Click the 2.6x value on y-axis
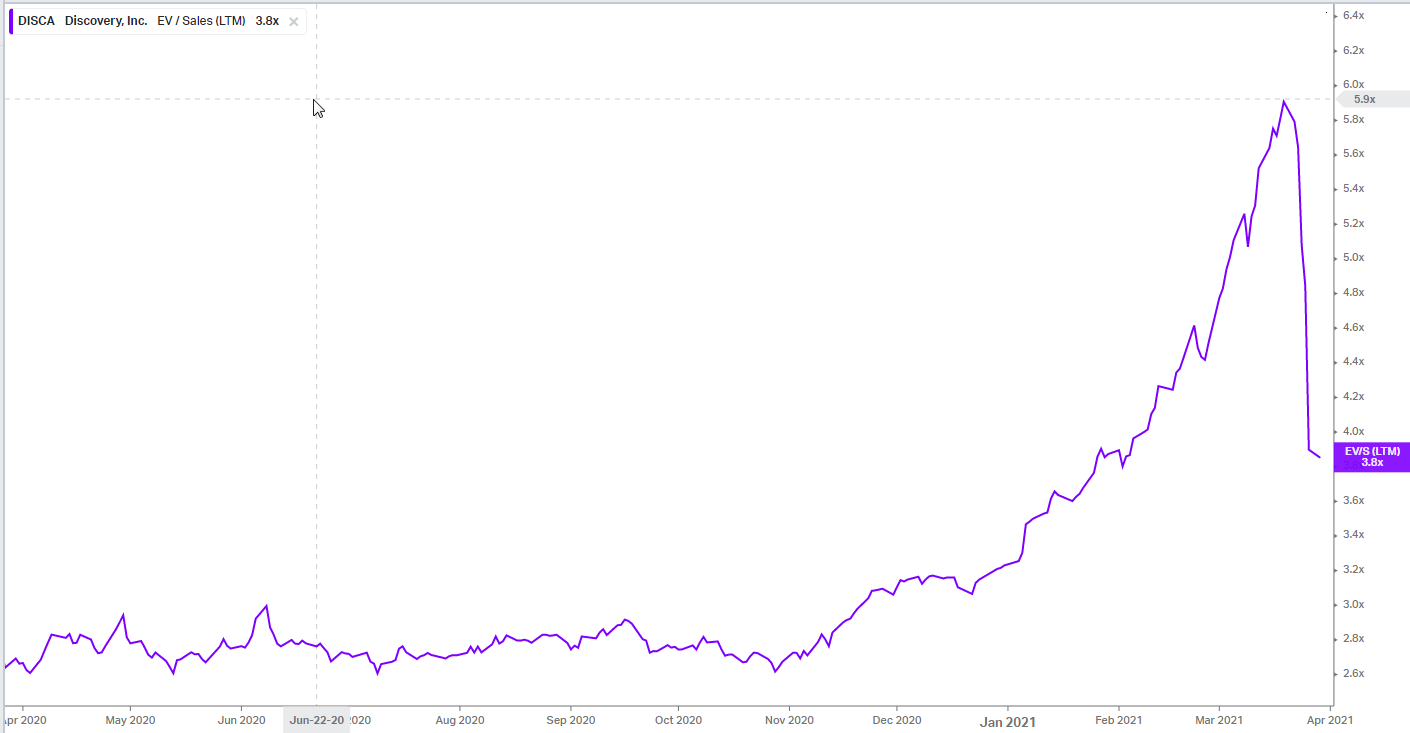Viewport: 1410px width, 733px height. [1353, 673]
